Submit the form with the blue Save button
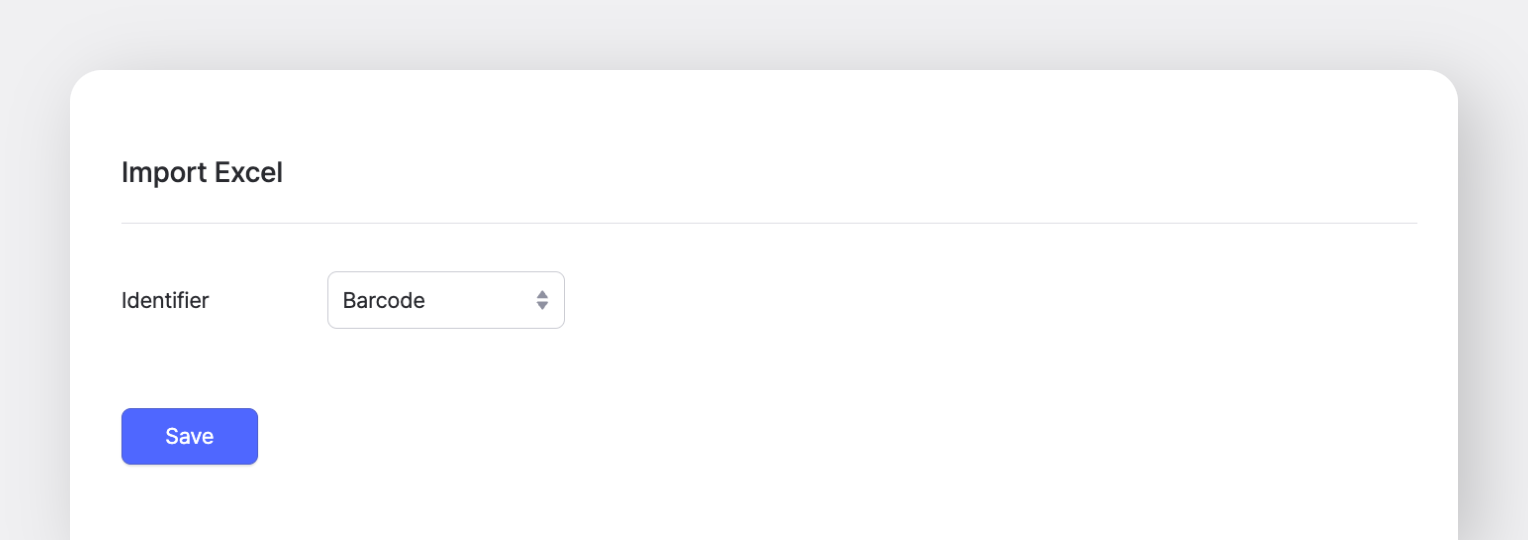 189,436
